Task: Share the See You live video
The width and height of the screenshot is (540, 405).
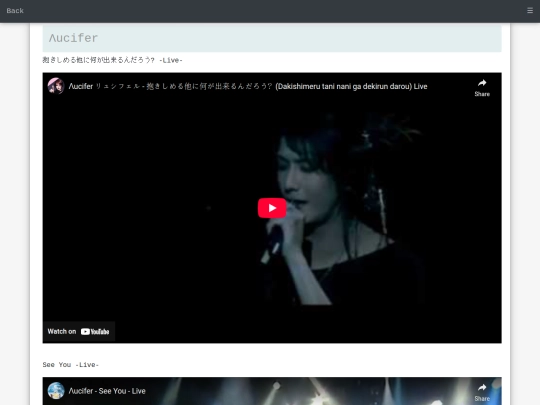Action: (482, 393)
